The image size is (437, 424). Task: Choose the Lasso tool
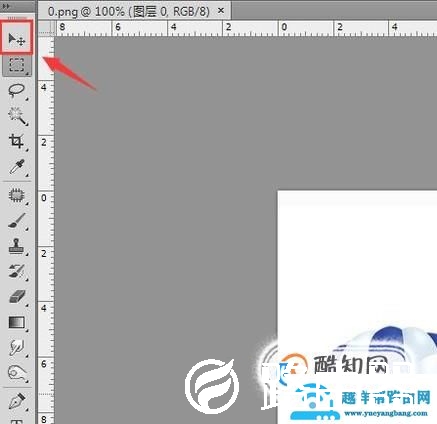[x=17, y=91]
